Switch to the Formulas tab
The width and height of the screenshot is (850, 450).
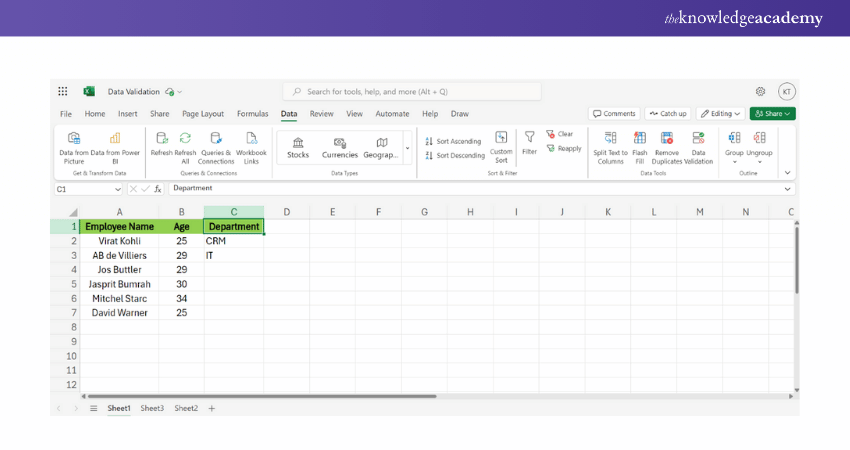pyautogui.click(x=252, y=114)
